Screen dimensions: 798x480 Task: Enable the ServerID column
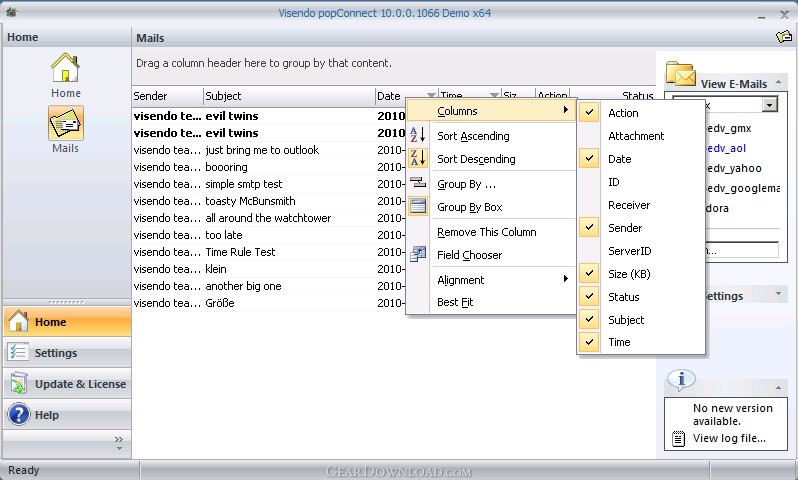[x=640, y=251]
